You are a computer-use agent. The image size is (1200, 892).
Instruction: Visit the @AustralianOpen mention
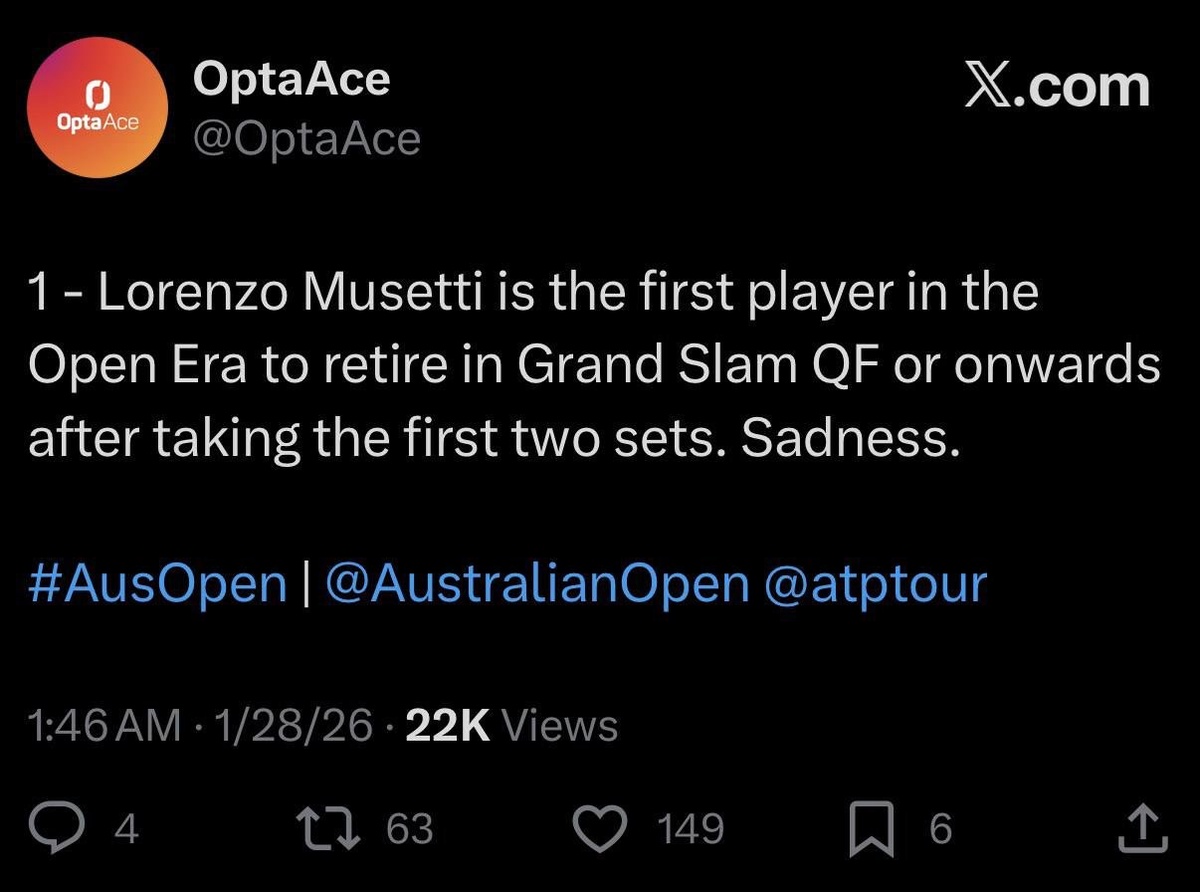click(537, 583)
